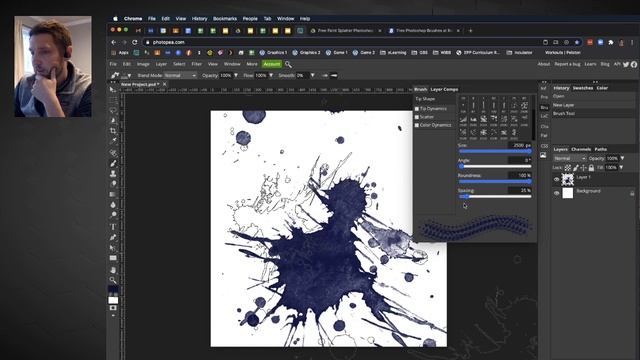Enable the Tip Dynamics checkbox

417,109
